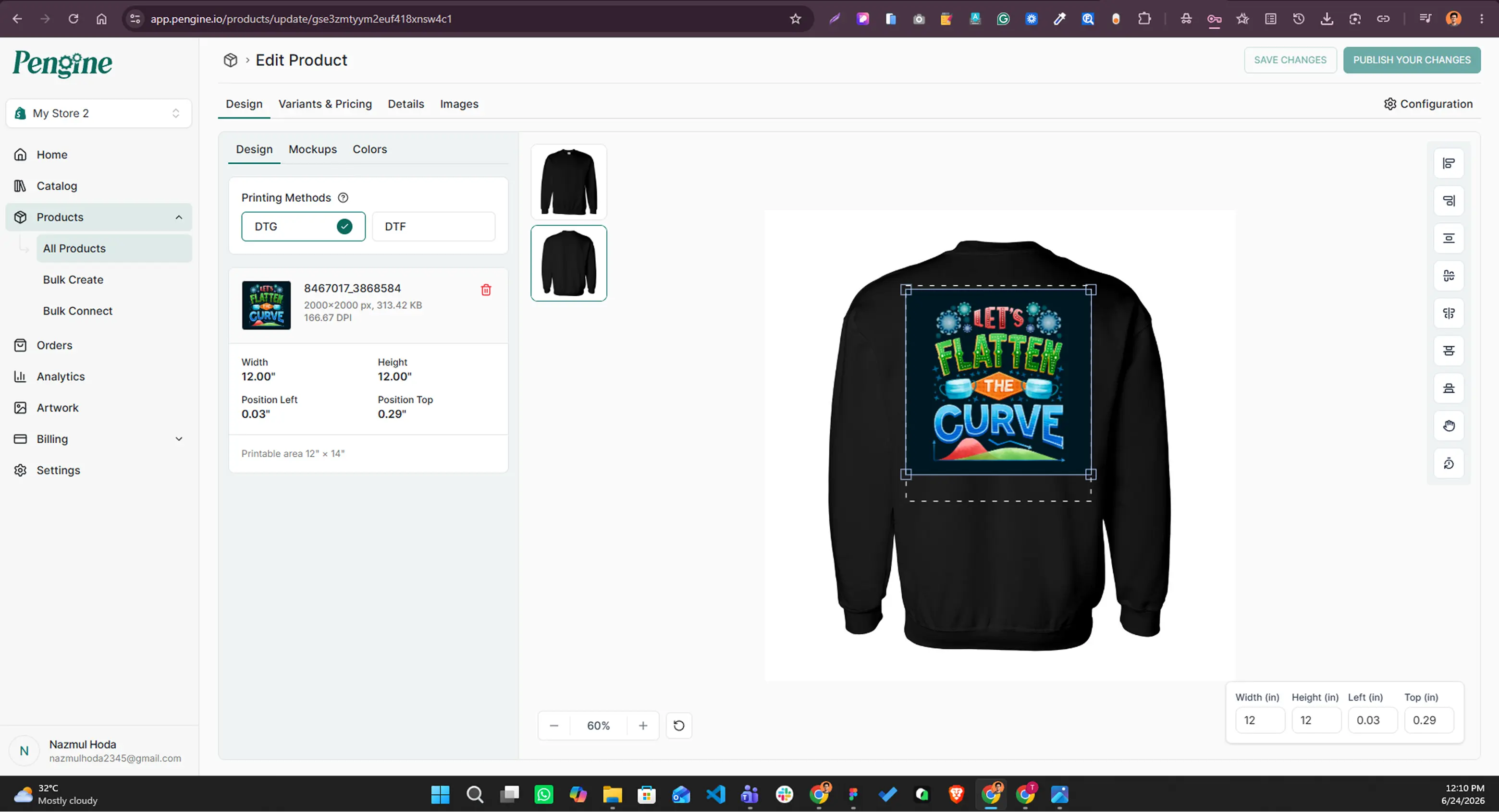Select the DTF printing method
This screenshot has height=812, width=1499.
[433, 226]
